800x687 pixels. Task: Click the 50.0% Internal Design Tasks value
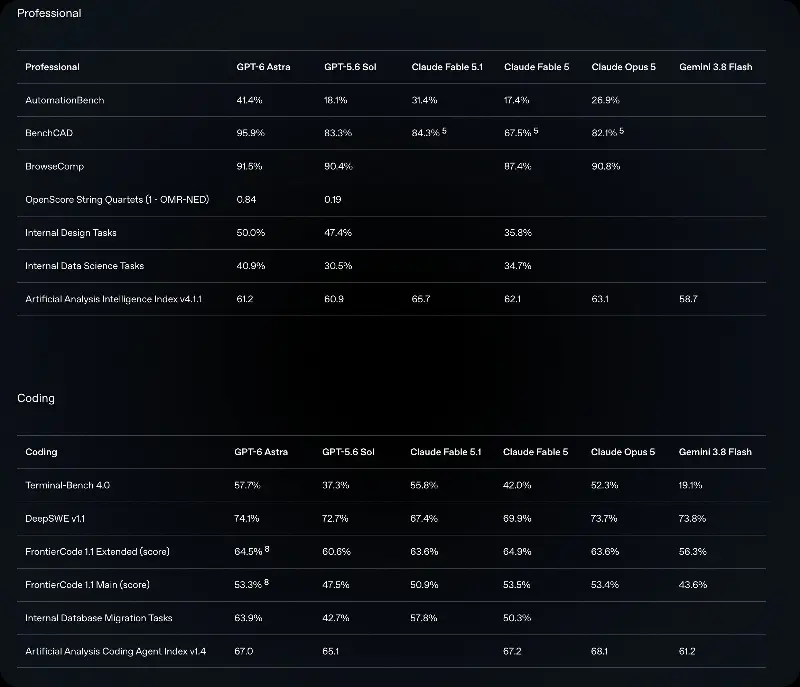pos(251,233)
